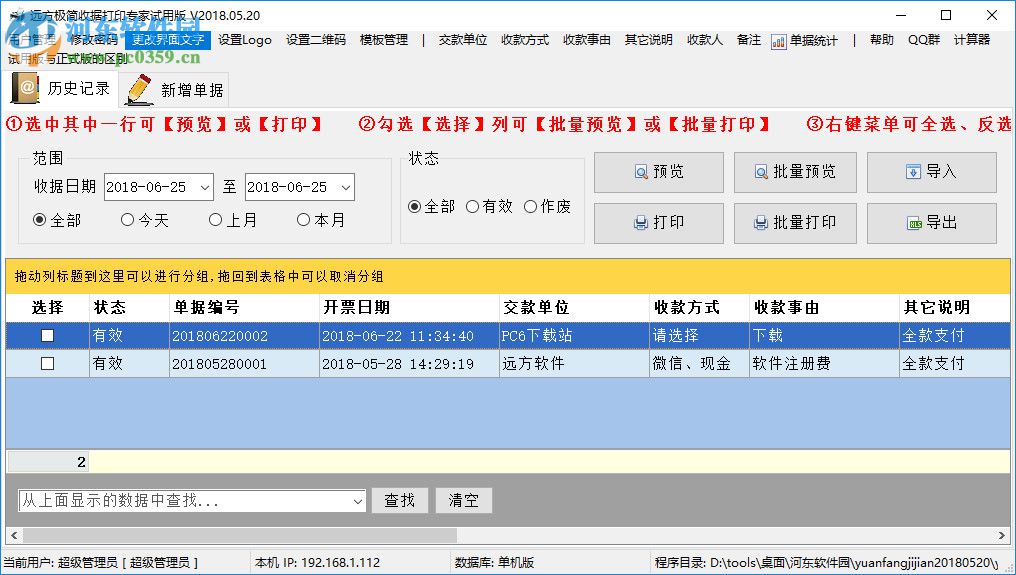The image size is (1016, 575).
Task: Select the 作废 status radio button
Action: click(x=530, y=207)
